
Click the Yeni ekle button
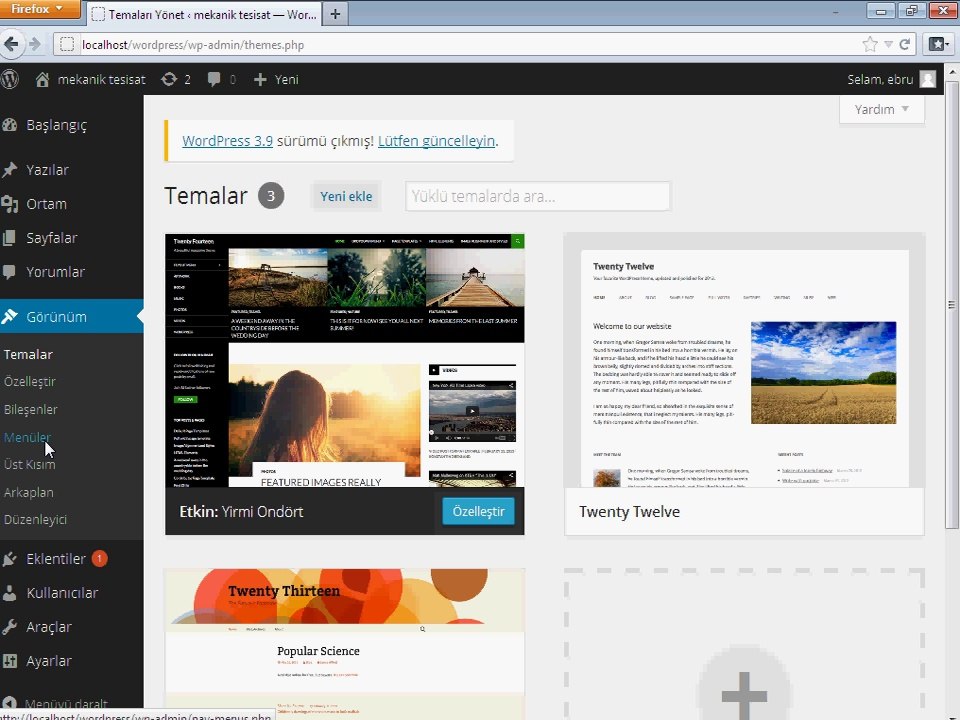pos(346,197)
